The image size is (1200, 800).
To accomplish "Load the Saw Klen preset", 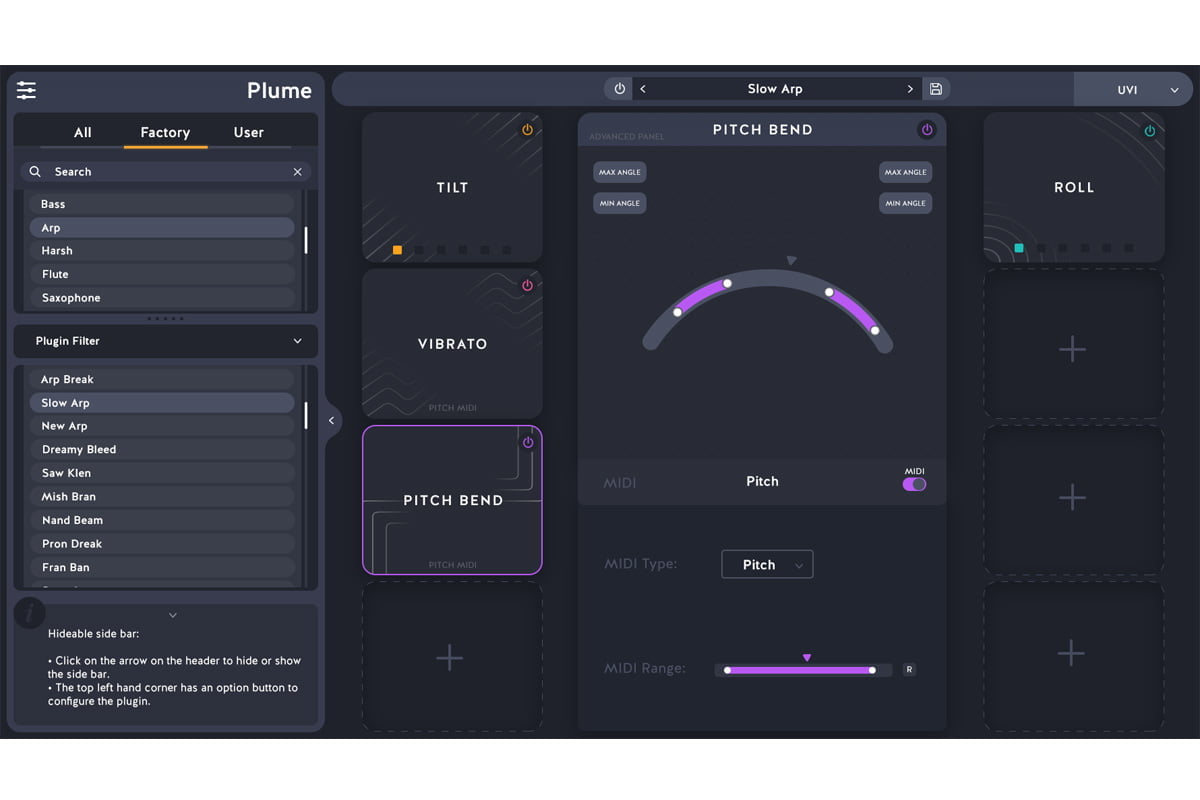I will [162, 473].
